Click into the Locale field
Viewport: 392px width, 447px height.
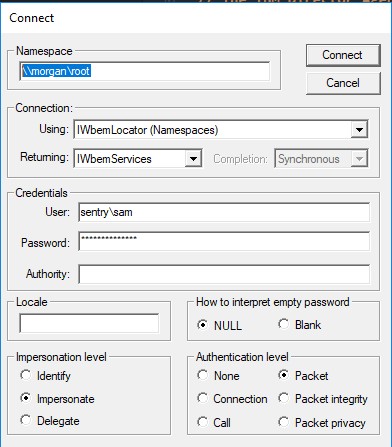point(89,323)
